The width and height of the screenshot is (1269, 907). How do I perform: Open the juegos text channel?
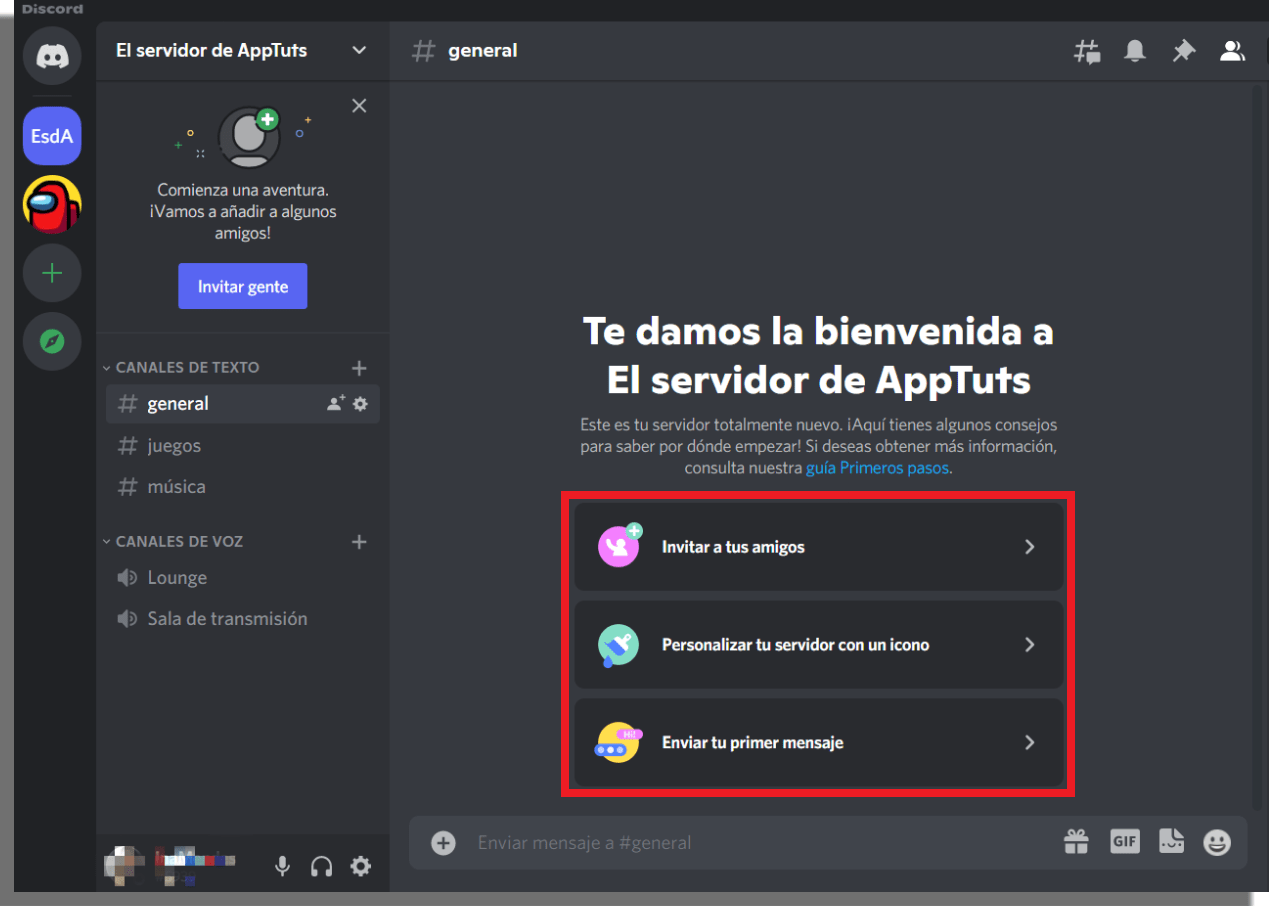[x=242, y=446]
